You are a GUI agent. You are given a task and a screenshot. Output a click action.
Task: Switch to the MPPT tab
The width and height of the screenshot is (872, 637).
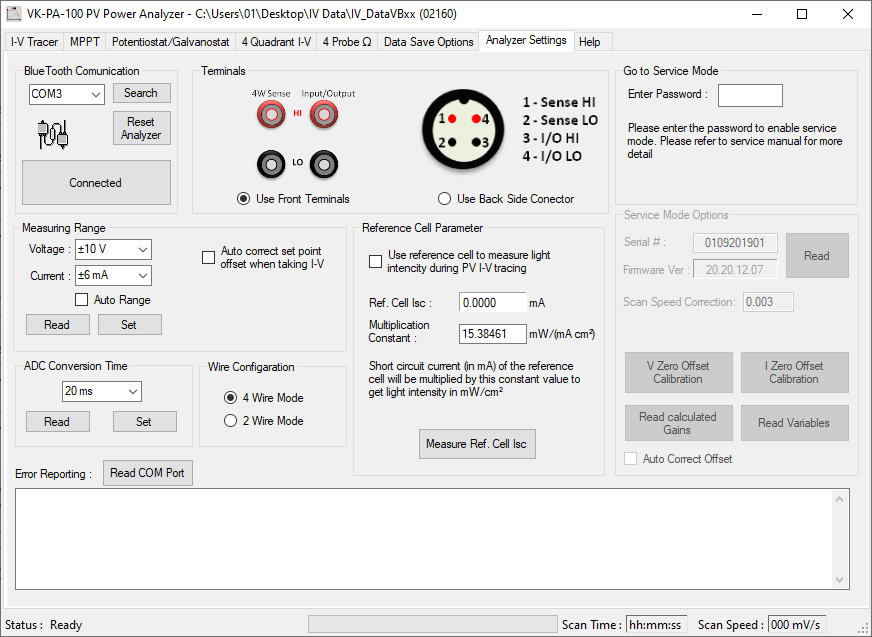(x=85, y=42)
